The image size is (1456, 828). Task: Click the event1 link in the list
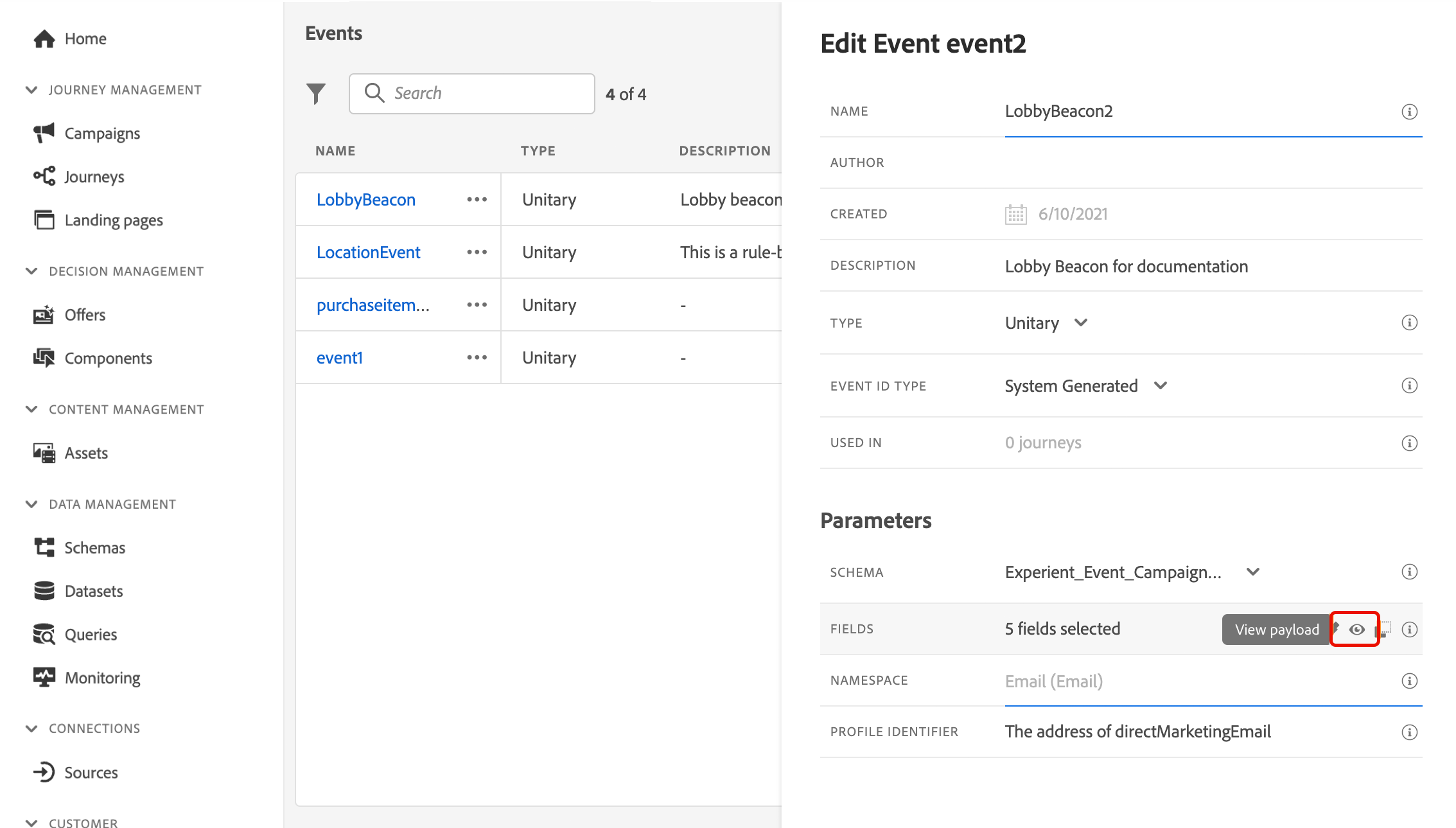click(x=339, y=358)
